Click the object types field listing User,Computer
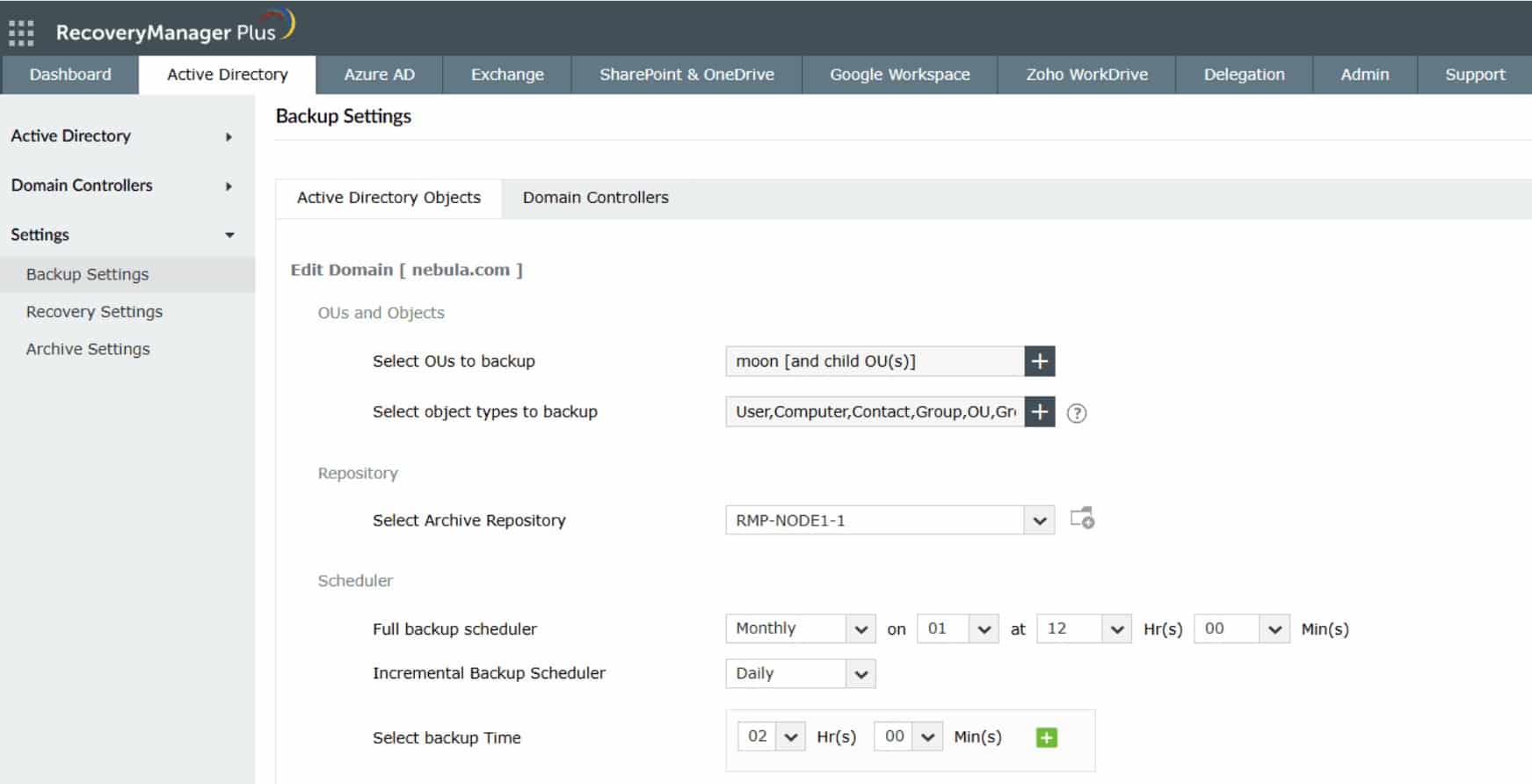Viewport: 1532px width, 784px height. (x=875, y=411)
